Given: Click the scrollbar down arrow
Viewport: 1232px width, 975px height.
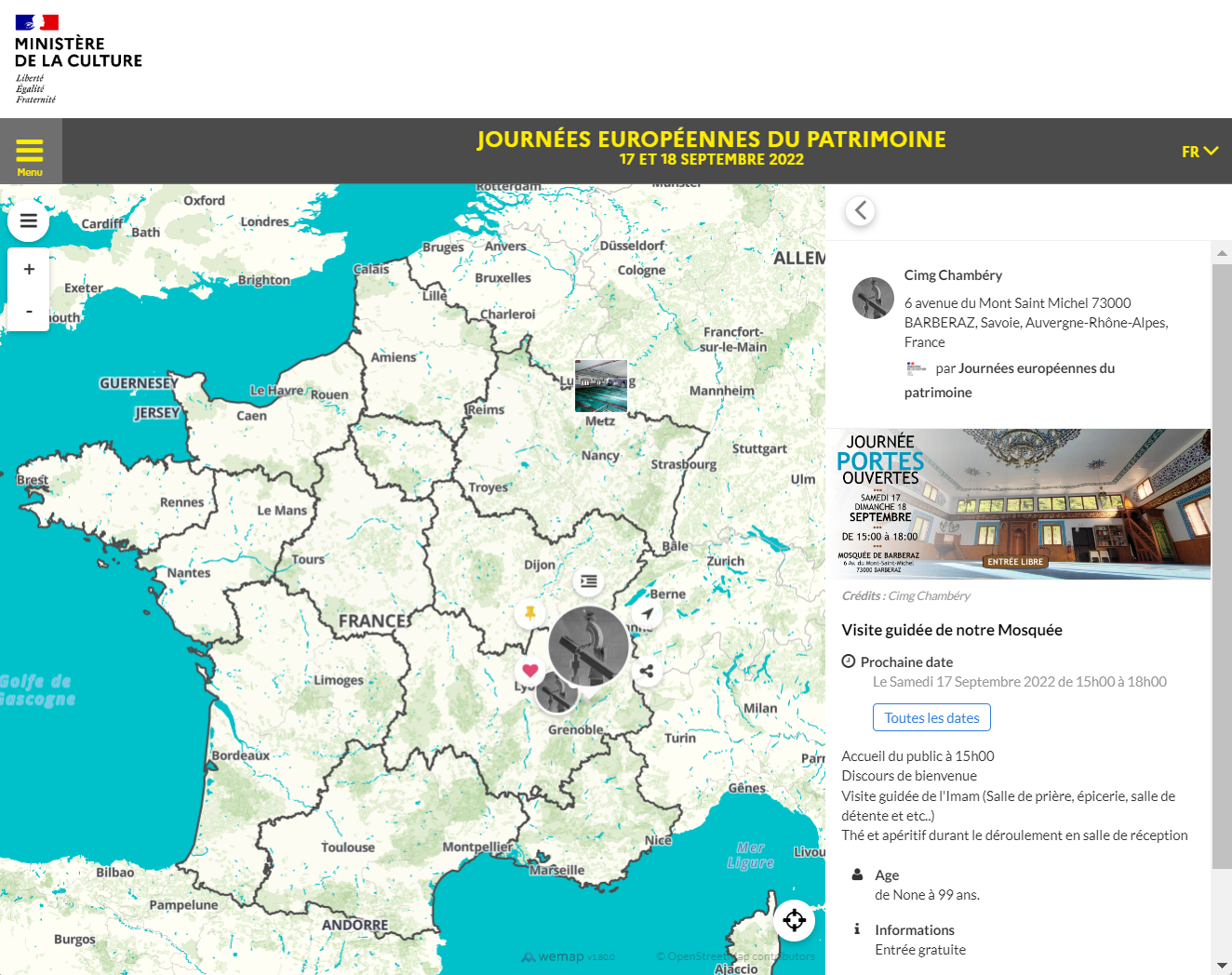Looking at the screenshot, I should click(x=1222, y=966).
